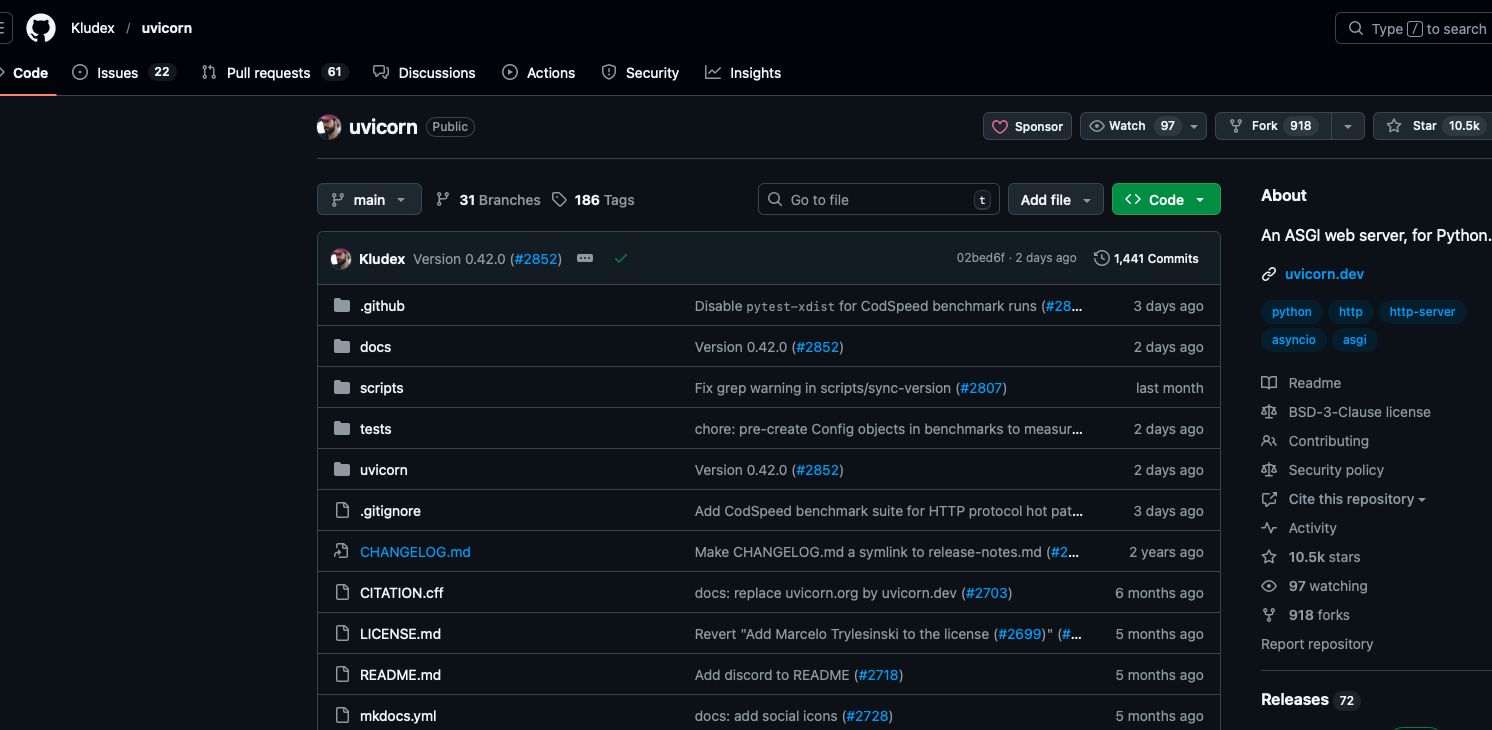This screenshot has width=1492, height=730.
Task: Click the GitHub logo icon
Action: click(x=41, y=28)
